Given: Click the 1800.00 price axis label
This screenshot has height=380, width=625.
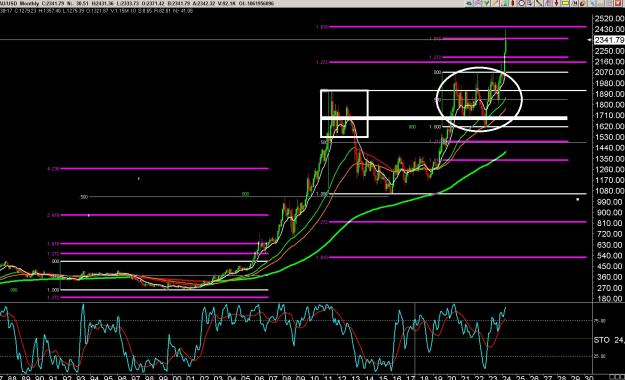Looking at the screenshot, I should tap(609, 104).
